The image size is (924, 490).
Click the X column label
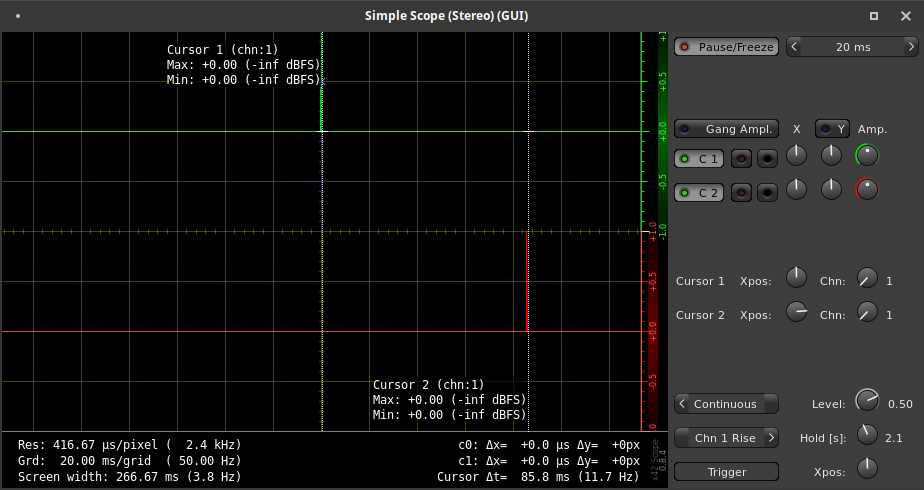click(x=797, y=129)
